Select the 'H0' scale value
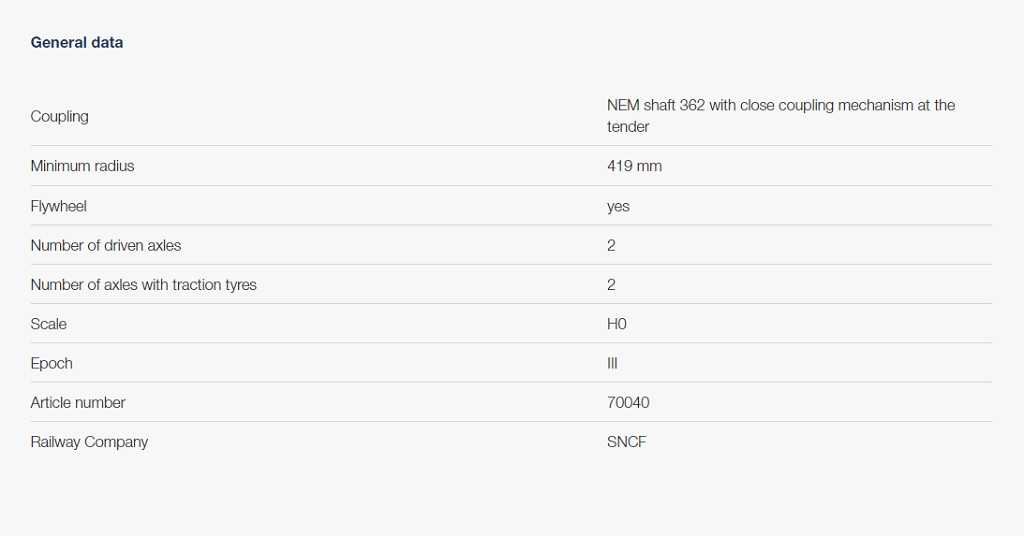Viewport: 1024px width, 536px height. [x=617, y=324]
